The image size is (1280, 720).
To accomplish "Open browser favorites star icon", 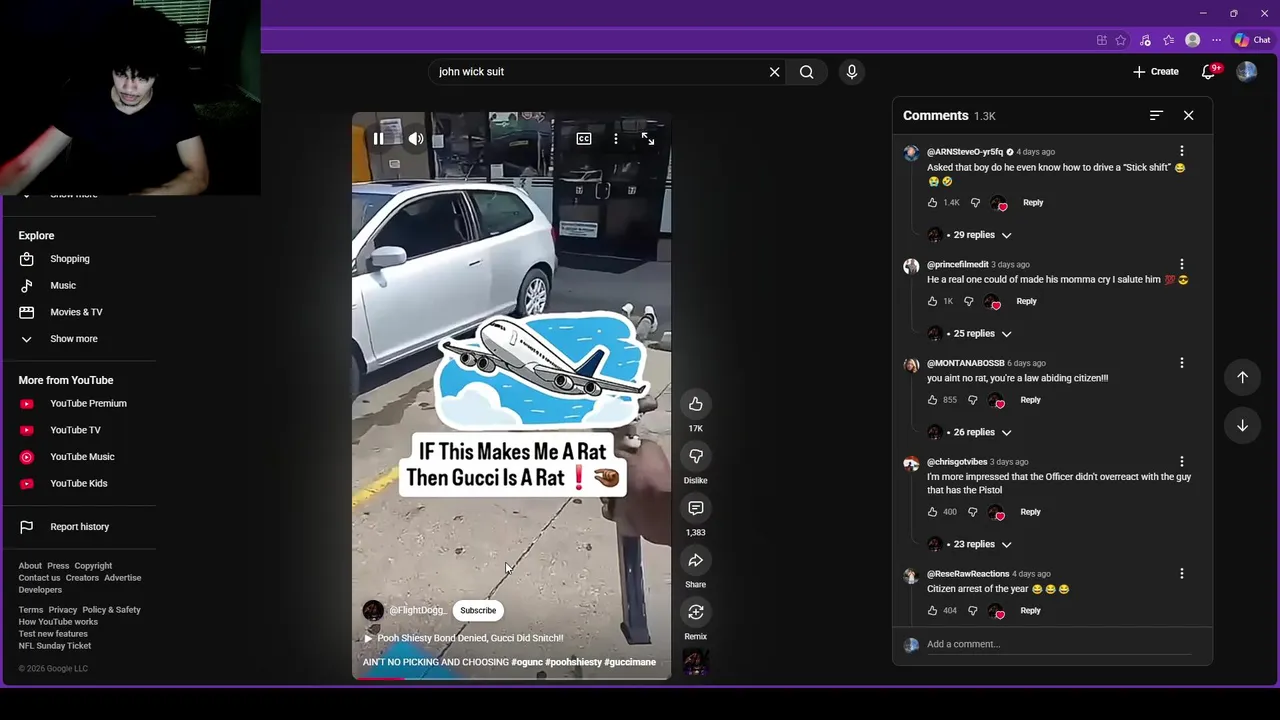I will point(1121,40).
